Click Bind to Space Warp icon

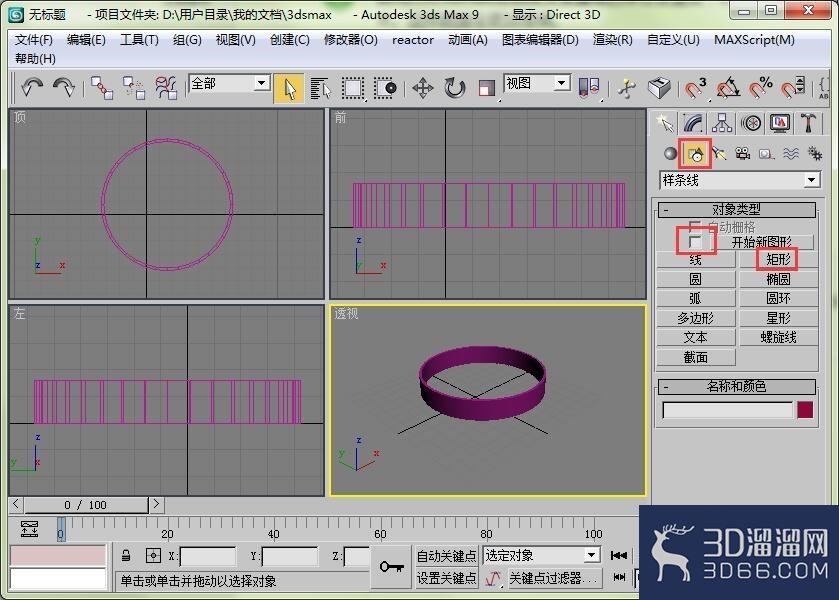click(166, 88)
